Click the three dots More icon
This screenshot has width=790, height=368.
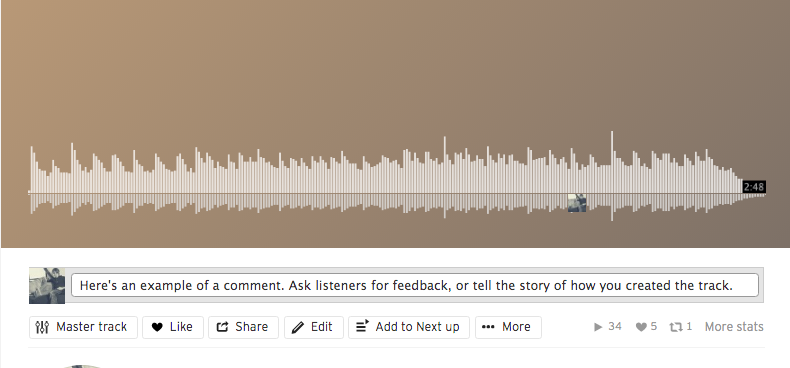click(488, 327)
